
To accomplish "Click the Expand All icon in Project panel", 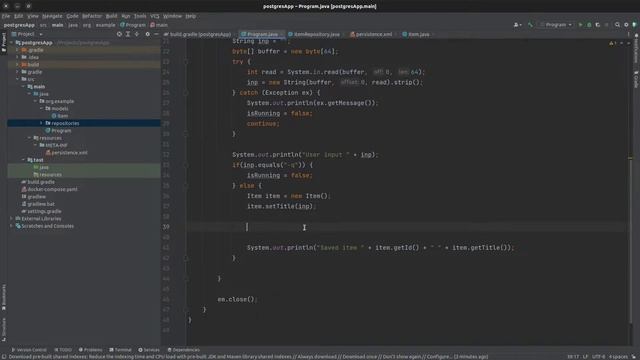I will [x=128, y=34].
